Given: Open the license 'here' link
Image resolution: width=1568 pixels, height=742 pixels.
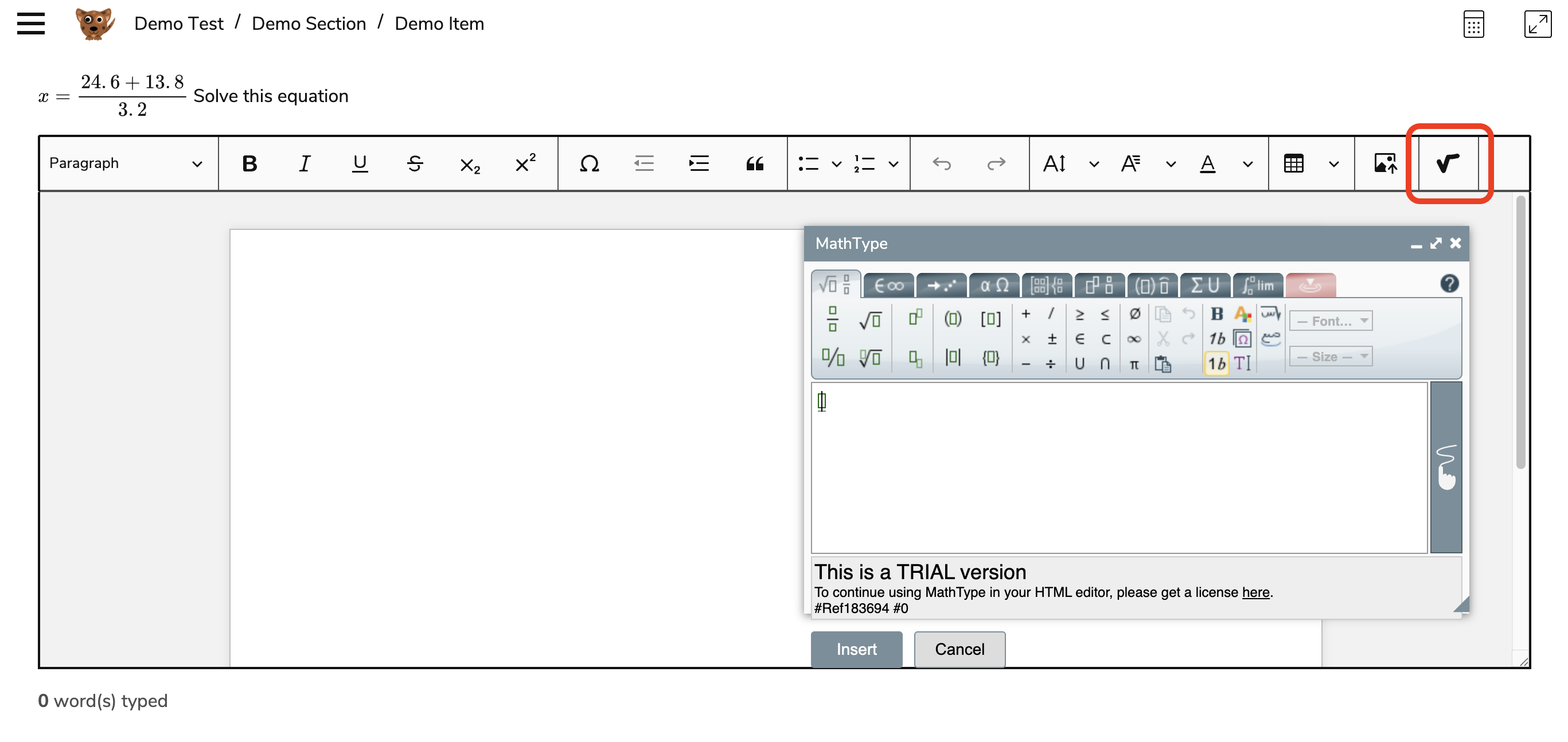Looking at the screenshot, I should (1255, 592).
